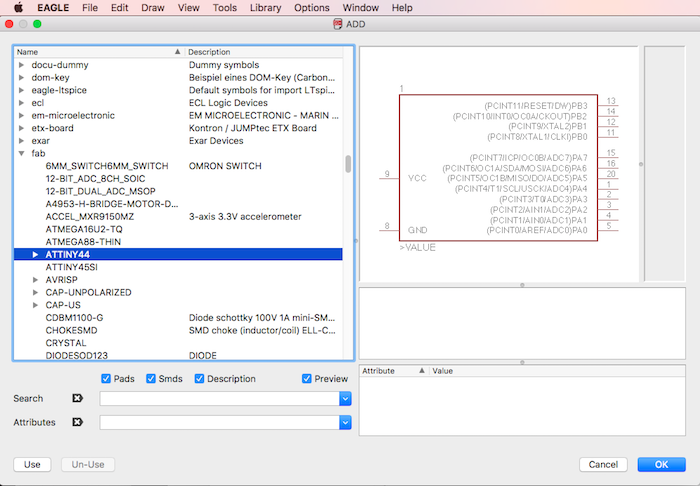Open the View menu

[x=188, y=8]
